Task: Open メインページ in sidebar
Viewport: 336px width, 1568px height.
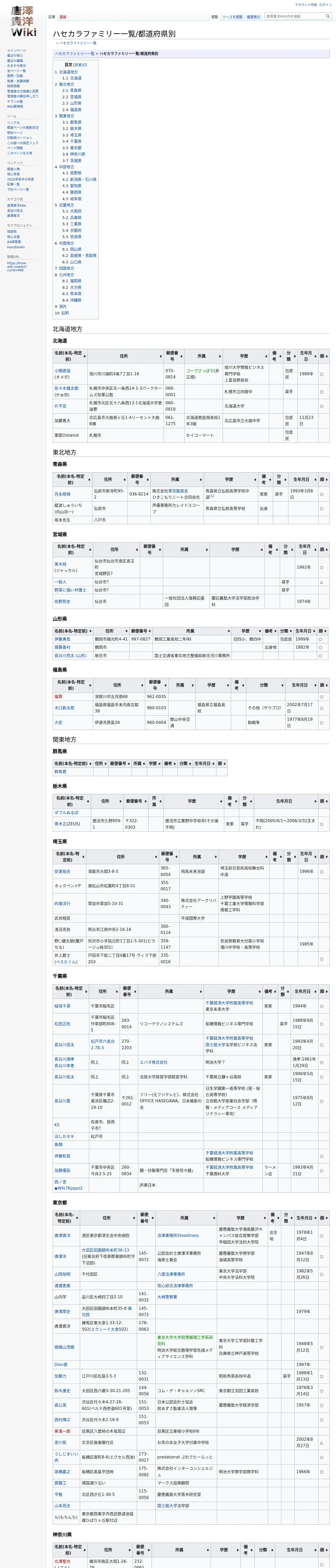Action: point(16,50)
